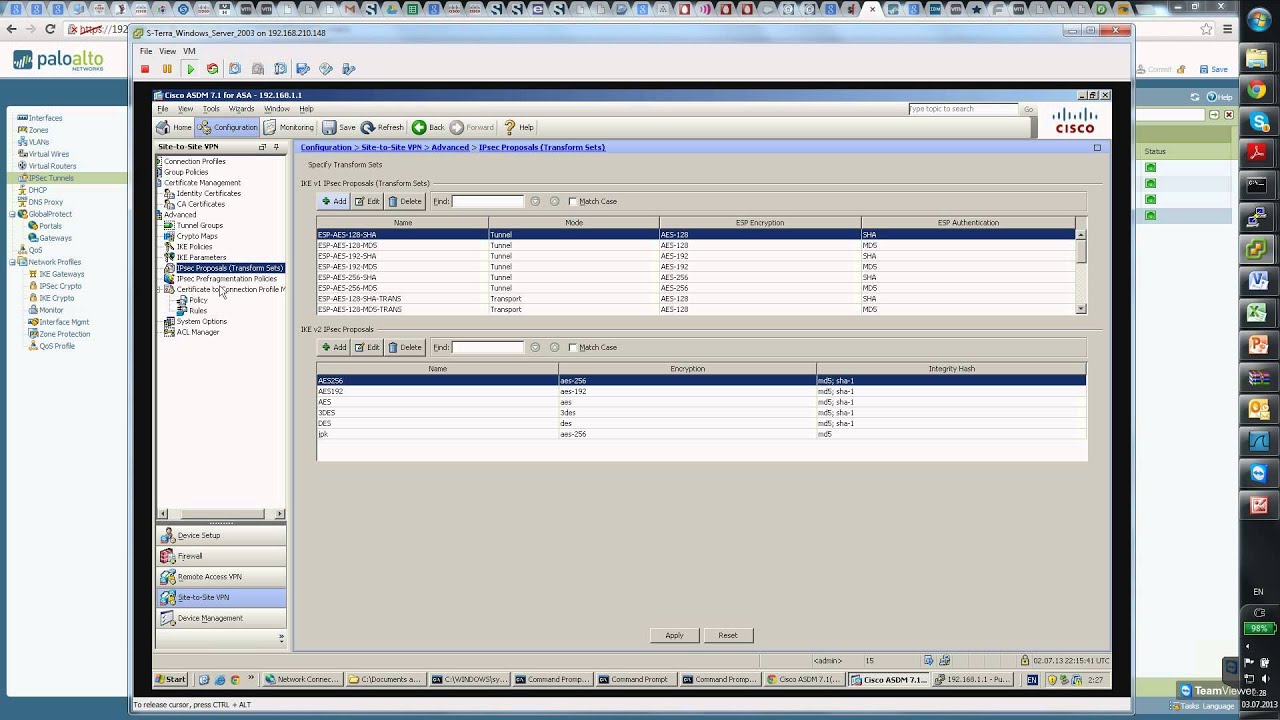This screenshot has width=1280, height=720.
Task: Stop the VM with the red square icon
Action: pos(145,69)
